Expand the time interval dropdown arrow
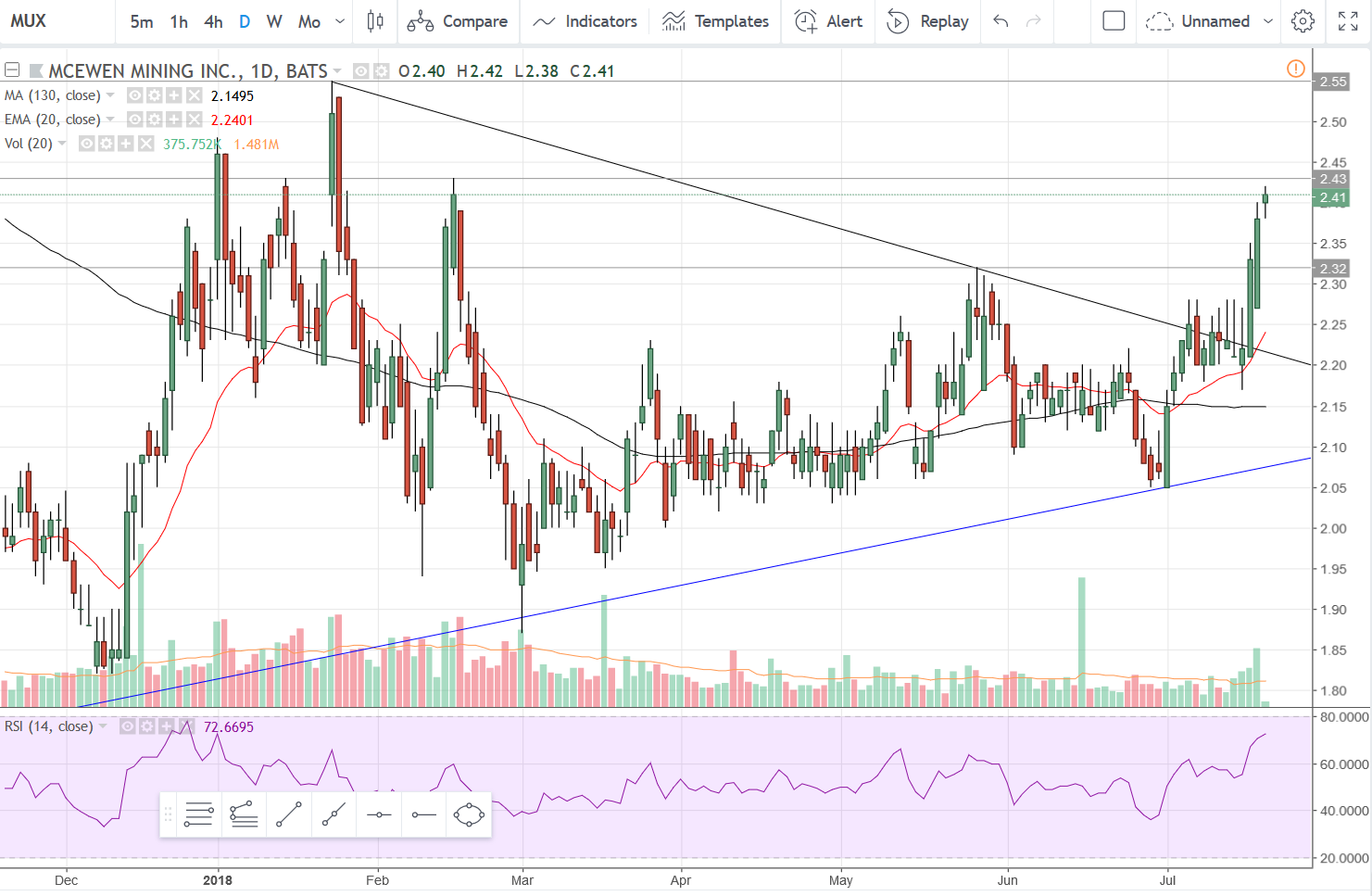The image size is (1372, 896). pos(340,21)
